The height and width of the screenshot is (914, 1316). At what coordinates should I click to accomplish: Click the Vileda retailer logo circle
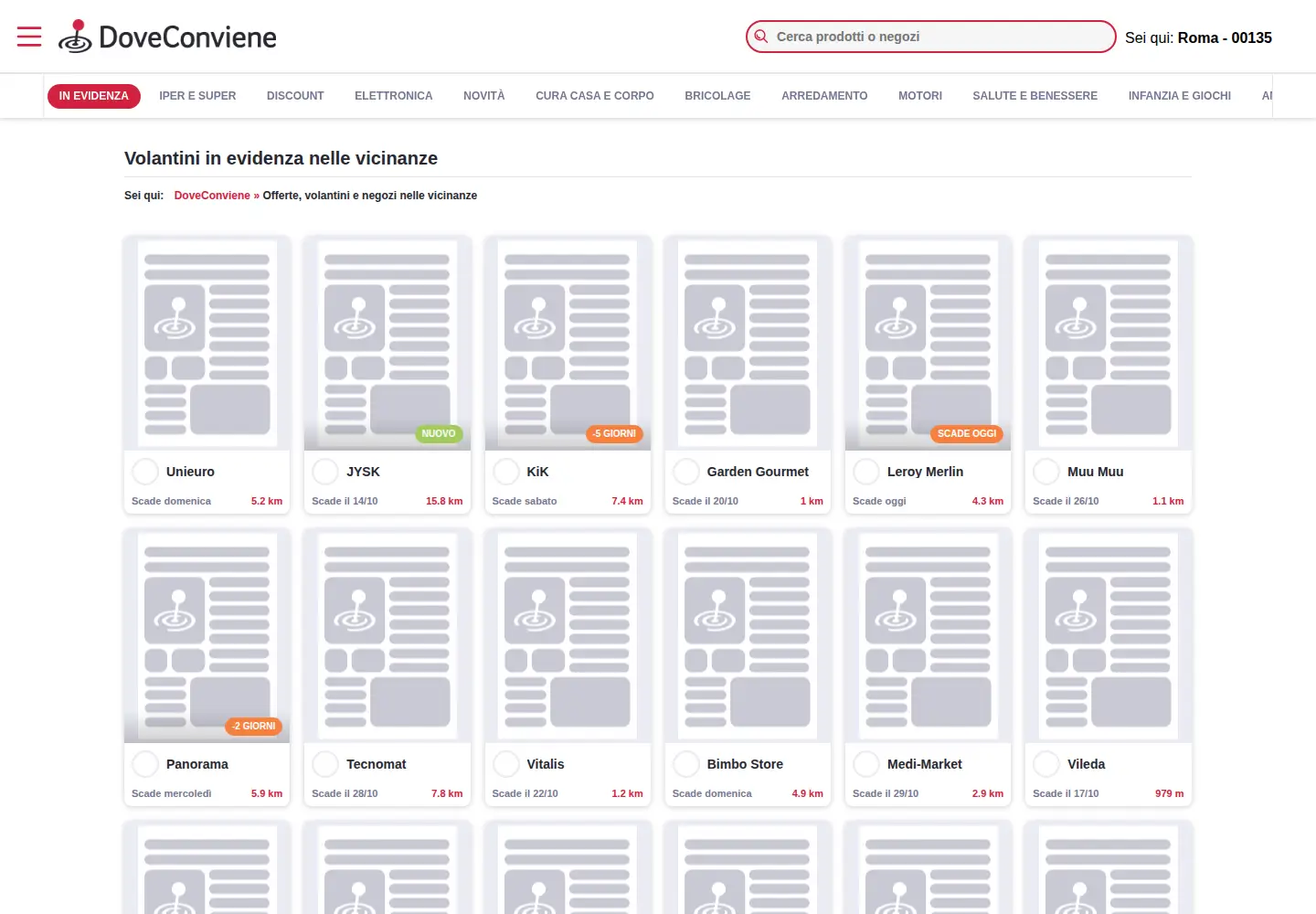[x=1046, y=764]
